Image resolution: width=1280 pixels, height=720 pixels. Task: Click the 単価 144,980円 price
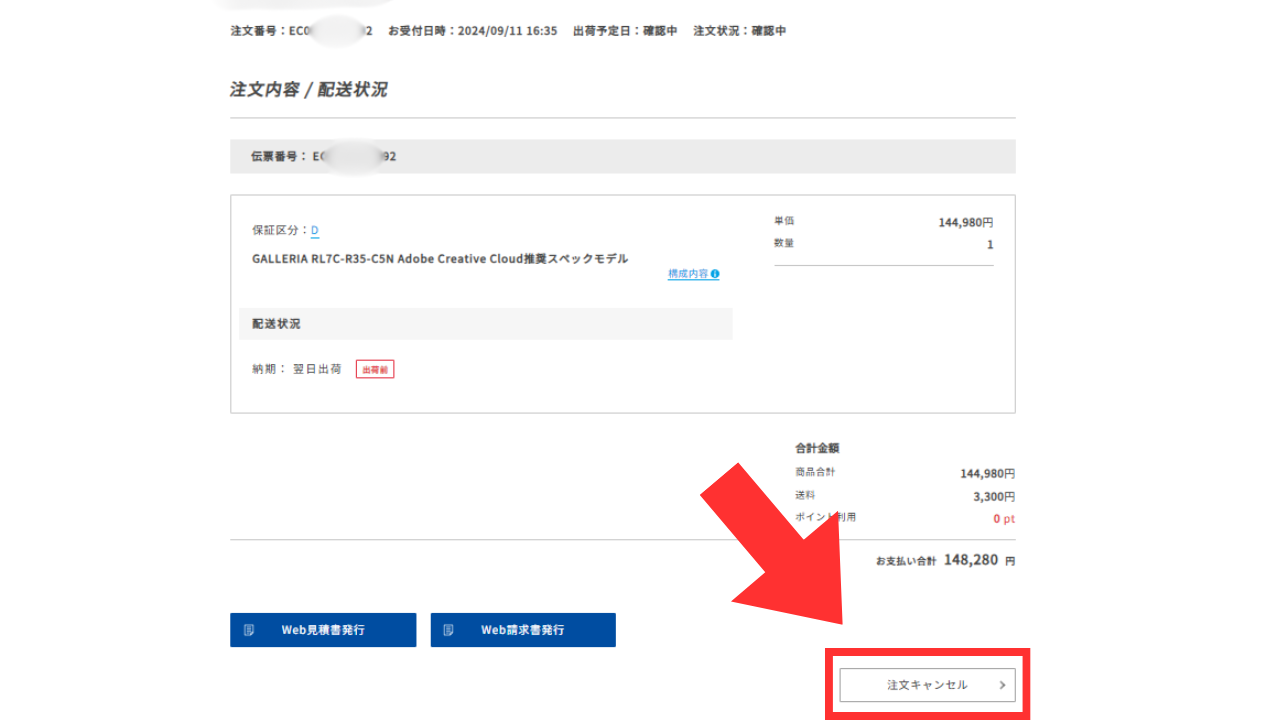[965, 223]
